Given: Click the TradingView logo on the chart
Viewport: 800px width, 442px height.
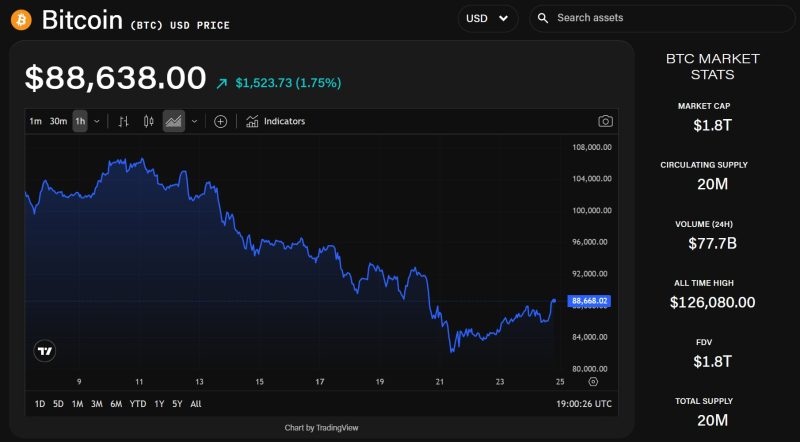Looking at the screenshot, I should pyautogui.click(x=45, y=350).
